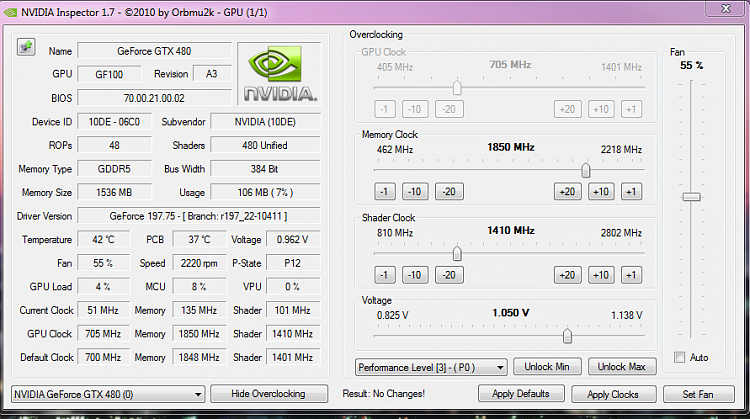
Task: Click Apply Clocks
Action: pos(613,394)
